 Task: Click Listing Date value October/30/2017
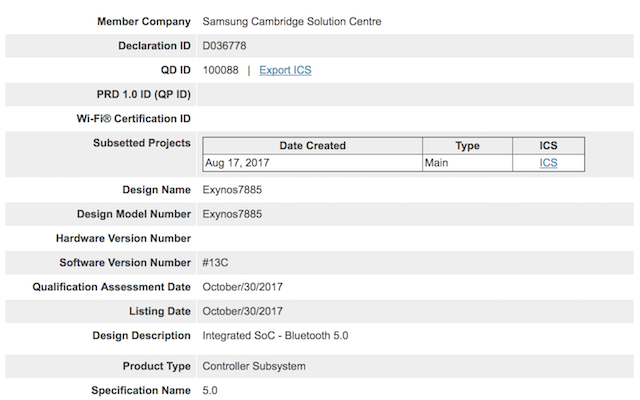[x=242, y=311]
